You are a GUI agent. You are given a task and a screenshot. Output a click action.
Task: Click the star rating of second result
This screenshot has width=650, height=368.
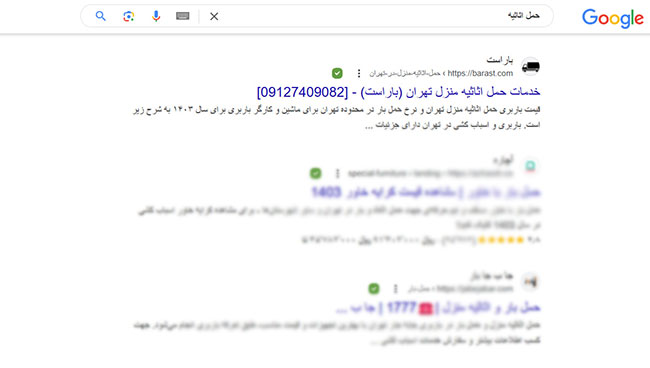click(x=501, y=240)
